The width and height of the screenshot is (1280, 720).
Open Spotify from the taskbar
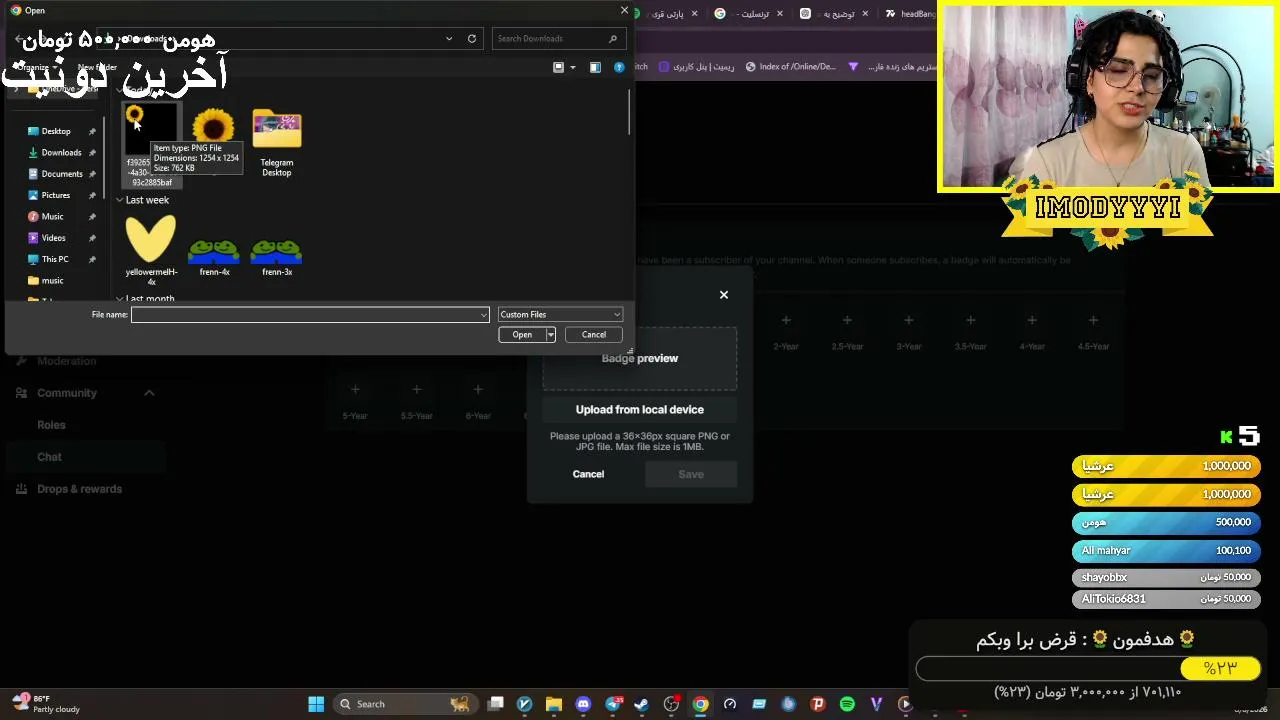[x=847, y=704]
